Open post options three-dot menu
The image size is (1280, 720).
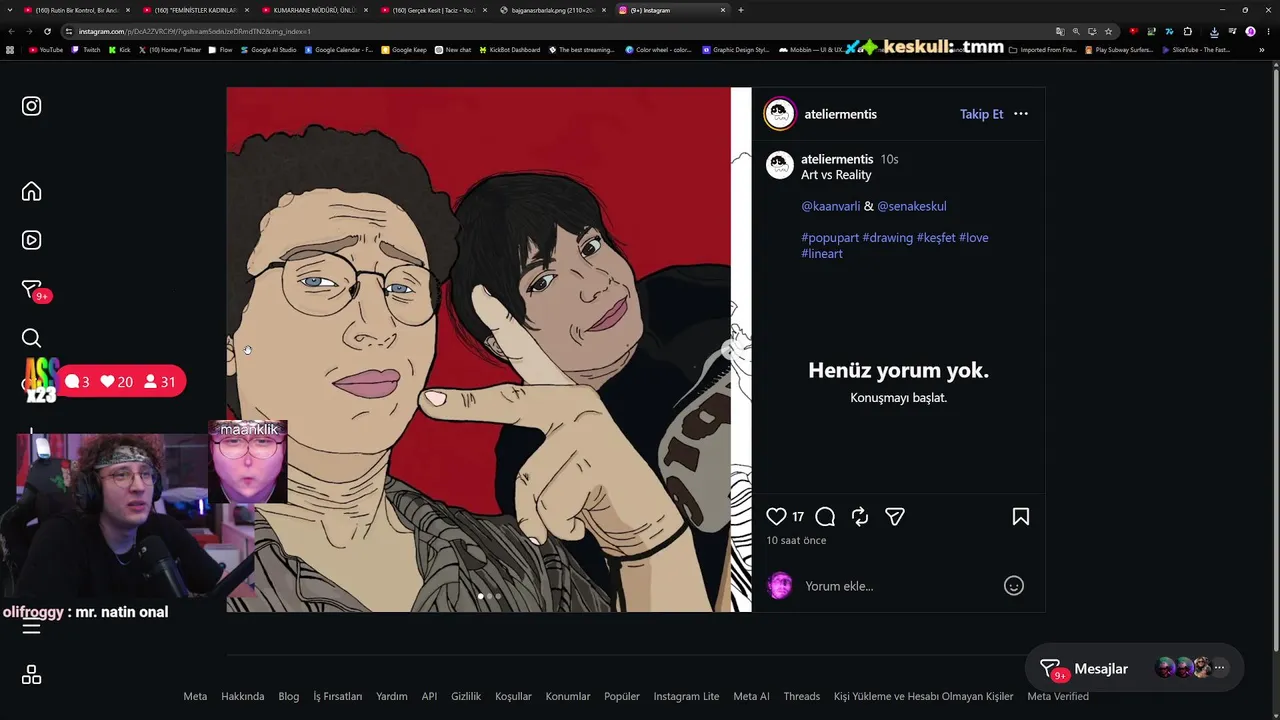coord(1021,114)
